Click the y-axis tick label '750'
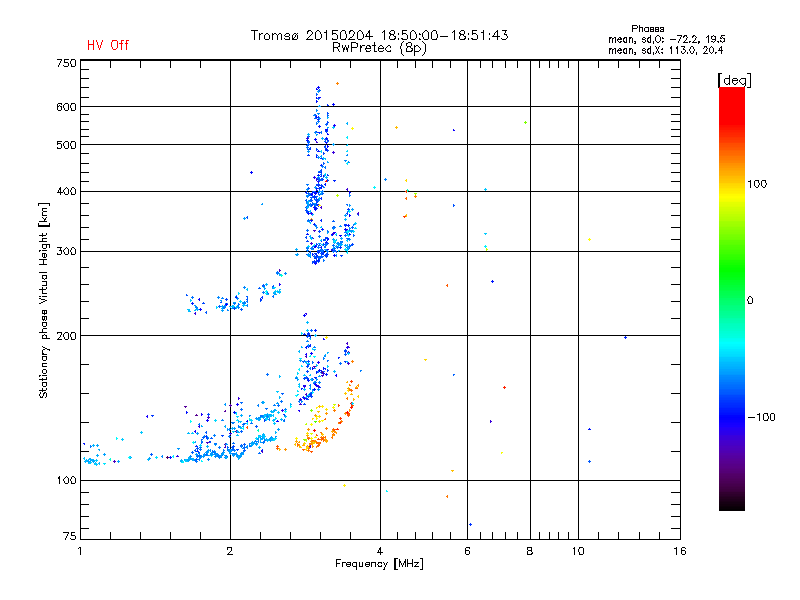 (x=66, y=63)
